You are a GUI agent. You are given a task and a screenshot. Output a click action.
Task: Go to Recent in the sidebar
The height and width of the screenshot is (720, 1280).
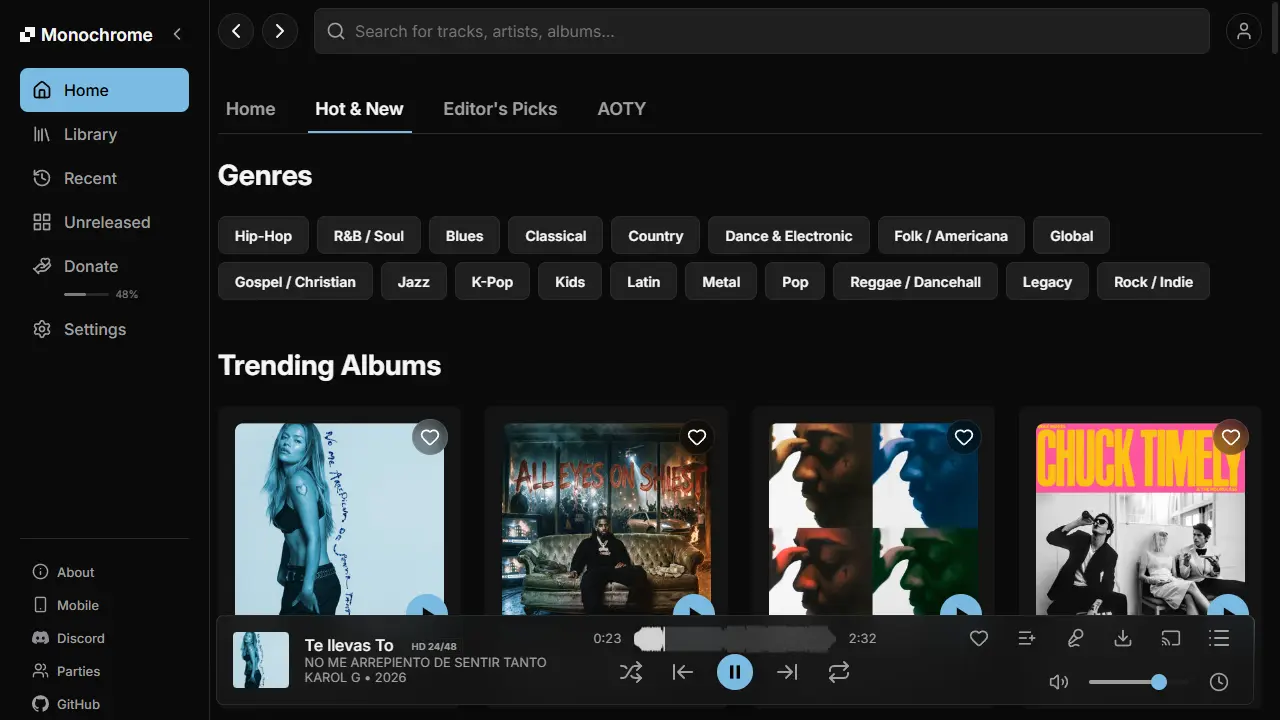tap(104, 178)
